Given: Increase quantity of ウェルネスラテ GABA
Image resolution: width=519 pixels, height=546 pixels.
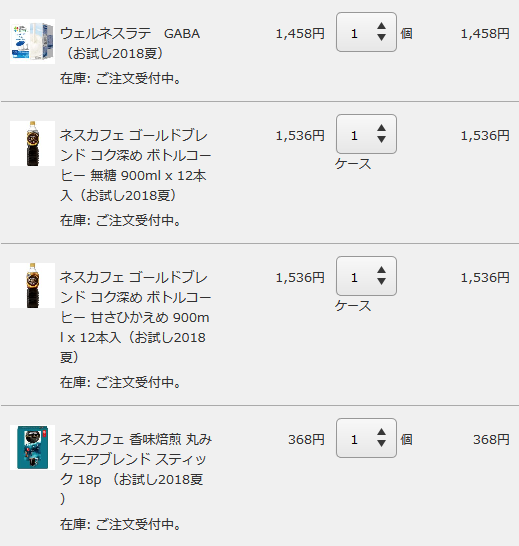Looking at the screenshot, I should 381,26.
